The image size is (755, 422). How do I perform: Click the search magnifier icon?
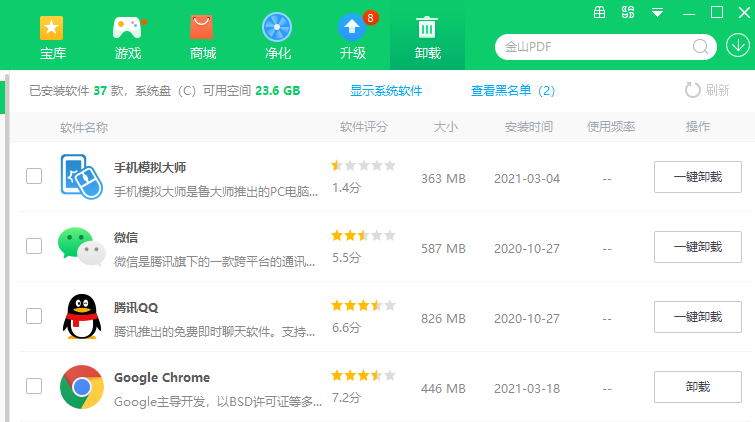point(700,47)
